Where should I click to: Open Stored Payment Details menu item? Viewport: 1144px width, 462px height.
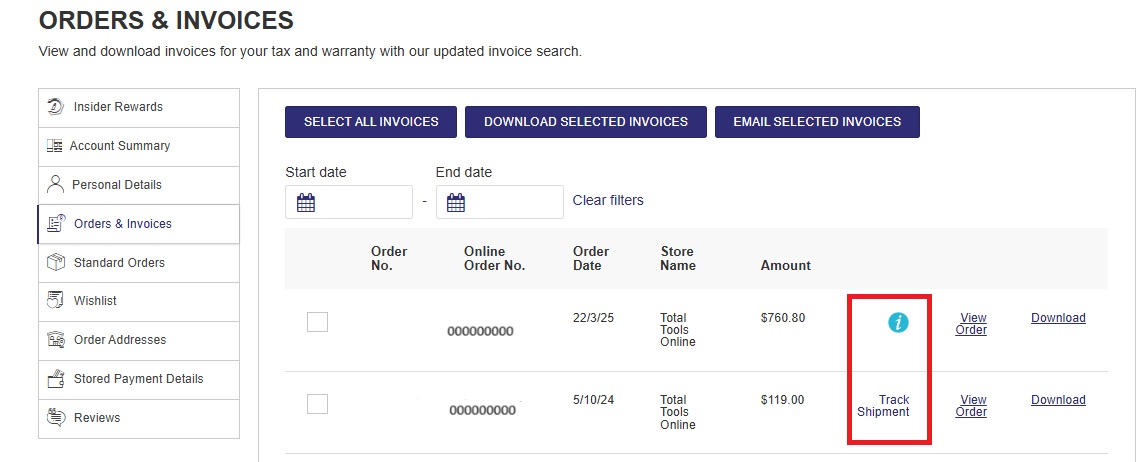(x=139, y=380)
